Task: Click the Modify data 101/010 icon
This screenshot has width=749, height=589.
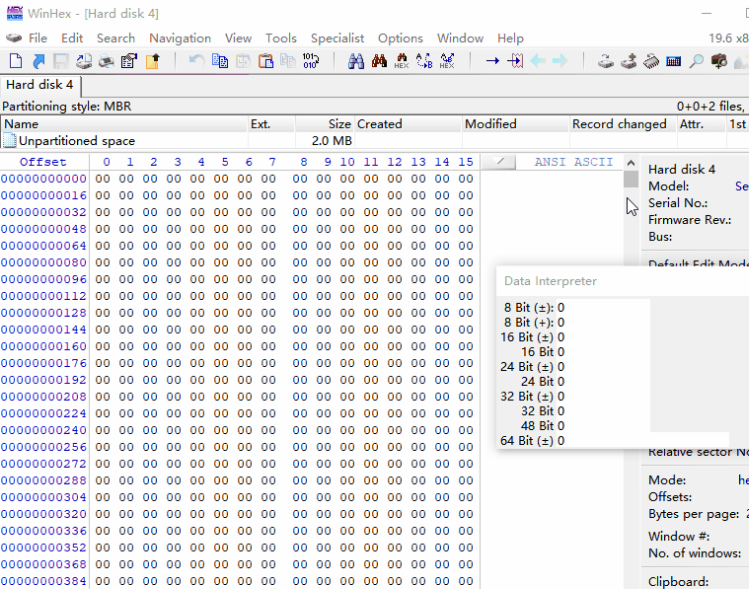Action: pyautogui.click(x=310, y=61)
